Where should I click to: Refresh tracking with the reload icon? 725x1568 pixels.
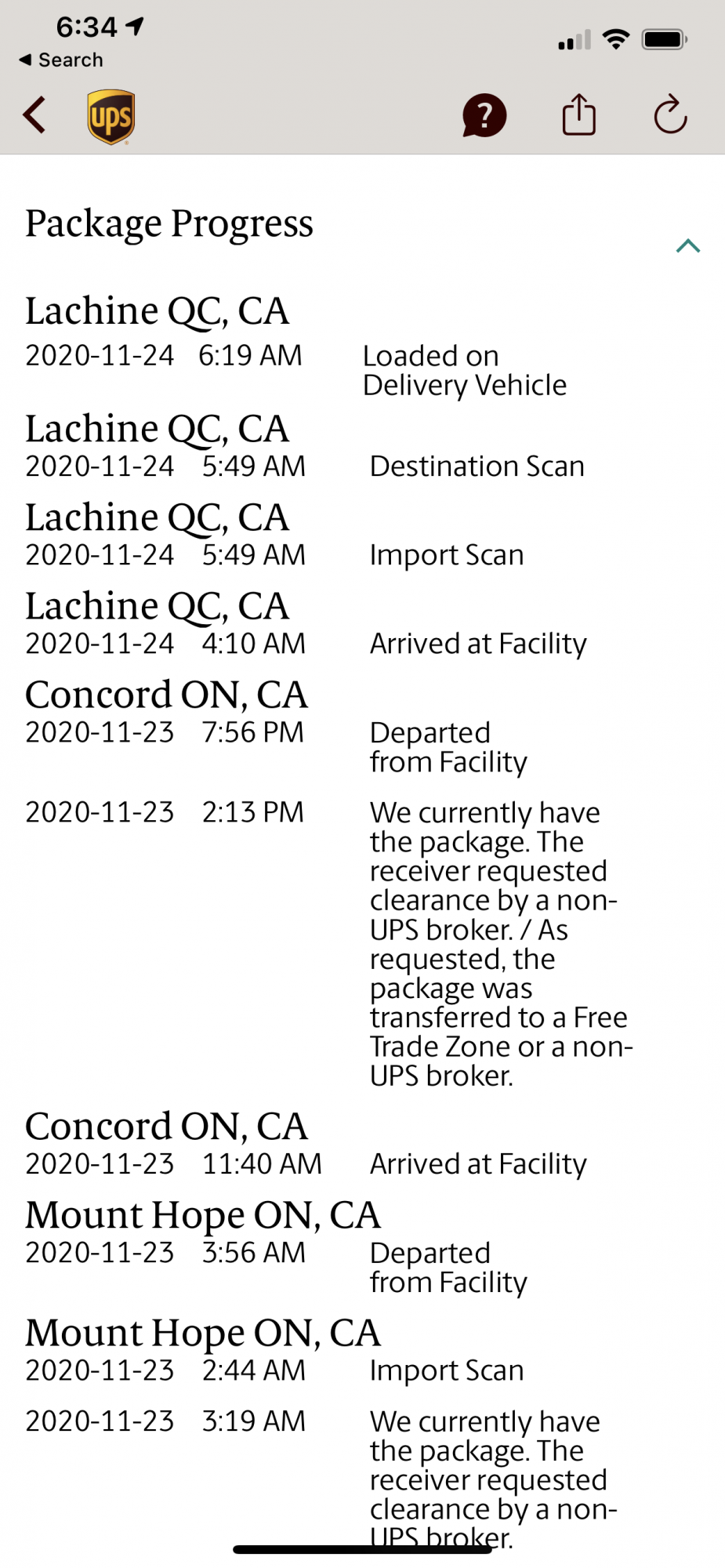[x=670, y=116]
